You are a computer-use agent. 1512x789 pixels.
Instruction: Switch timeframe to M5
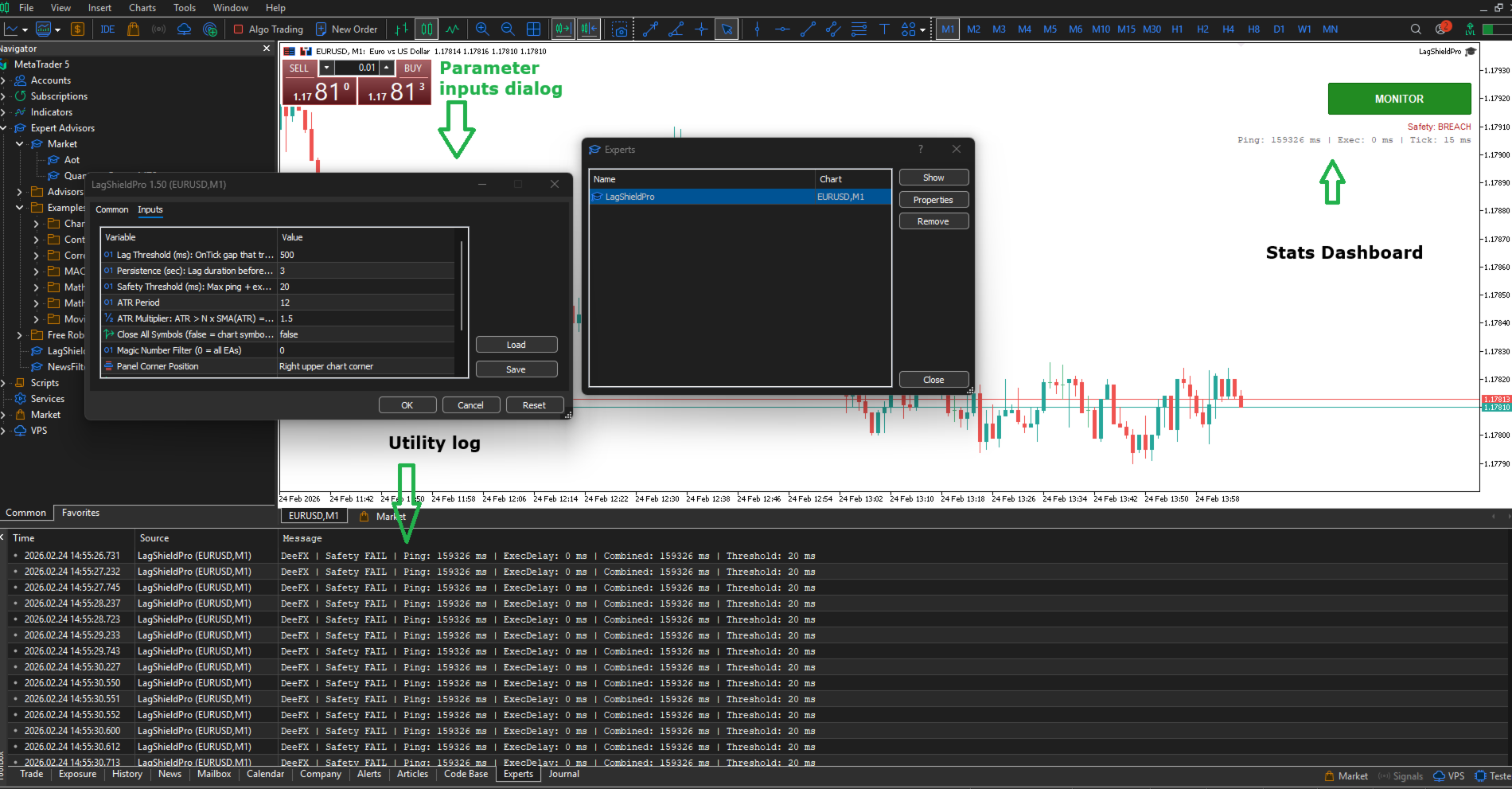click(1050, 29)
